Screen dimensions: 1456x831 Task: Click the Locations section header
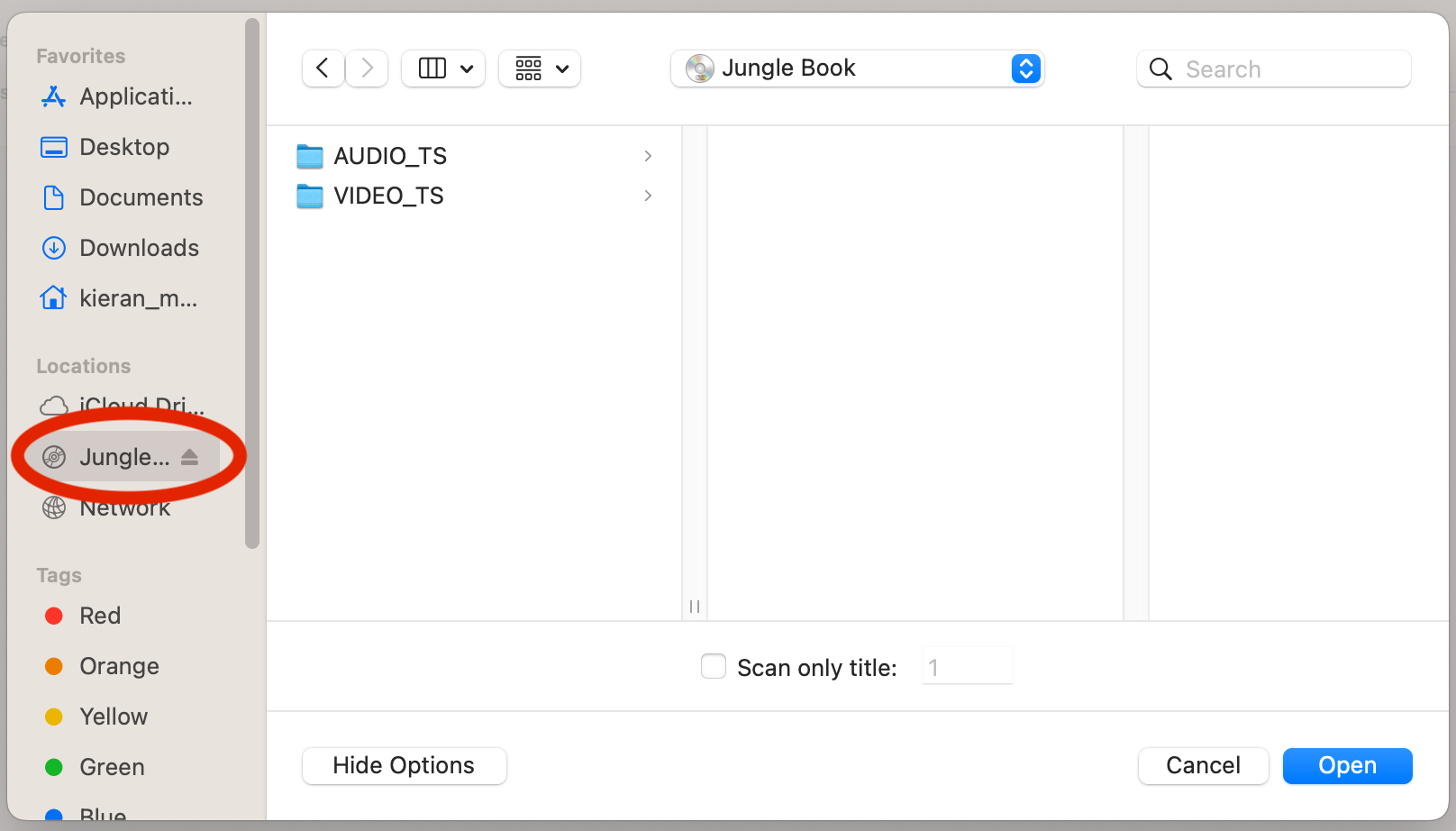(x=84, y=366)
